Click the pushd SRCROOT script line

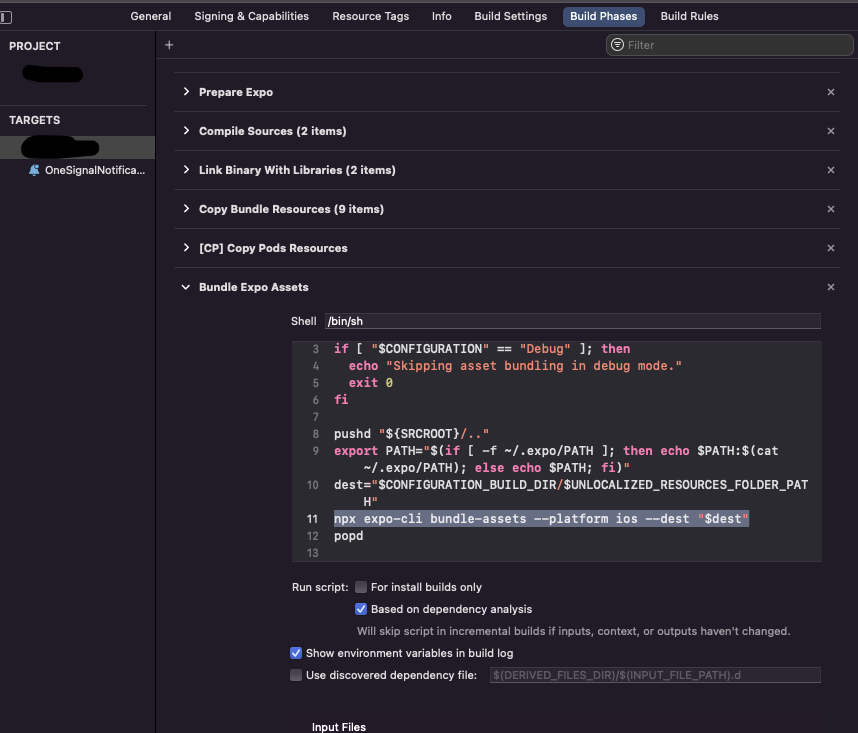(411, 434)
